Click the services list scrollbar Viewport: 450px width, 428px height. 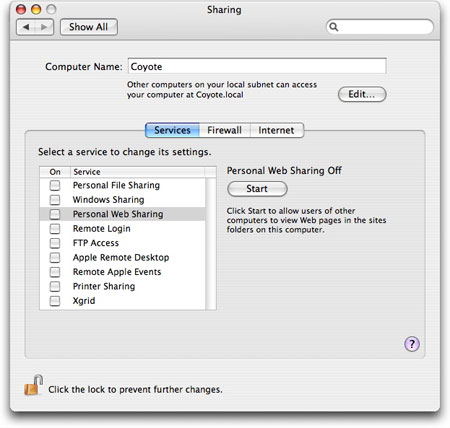click(x=211, y=244)
